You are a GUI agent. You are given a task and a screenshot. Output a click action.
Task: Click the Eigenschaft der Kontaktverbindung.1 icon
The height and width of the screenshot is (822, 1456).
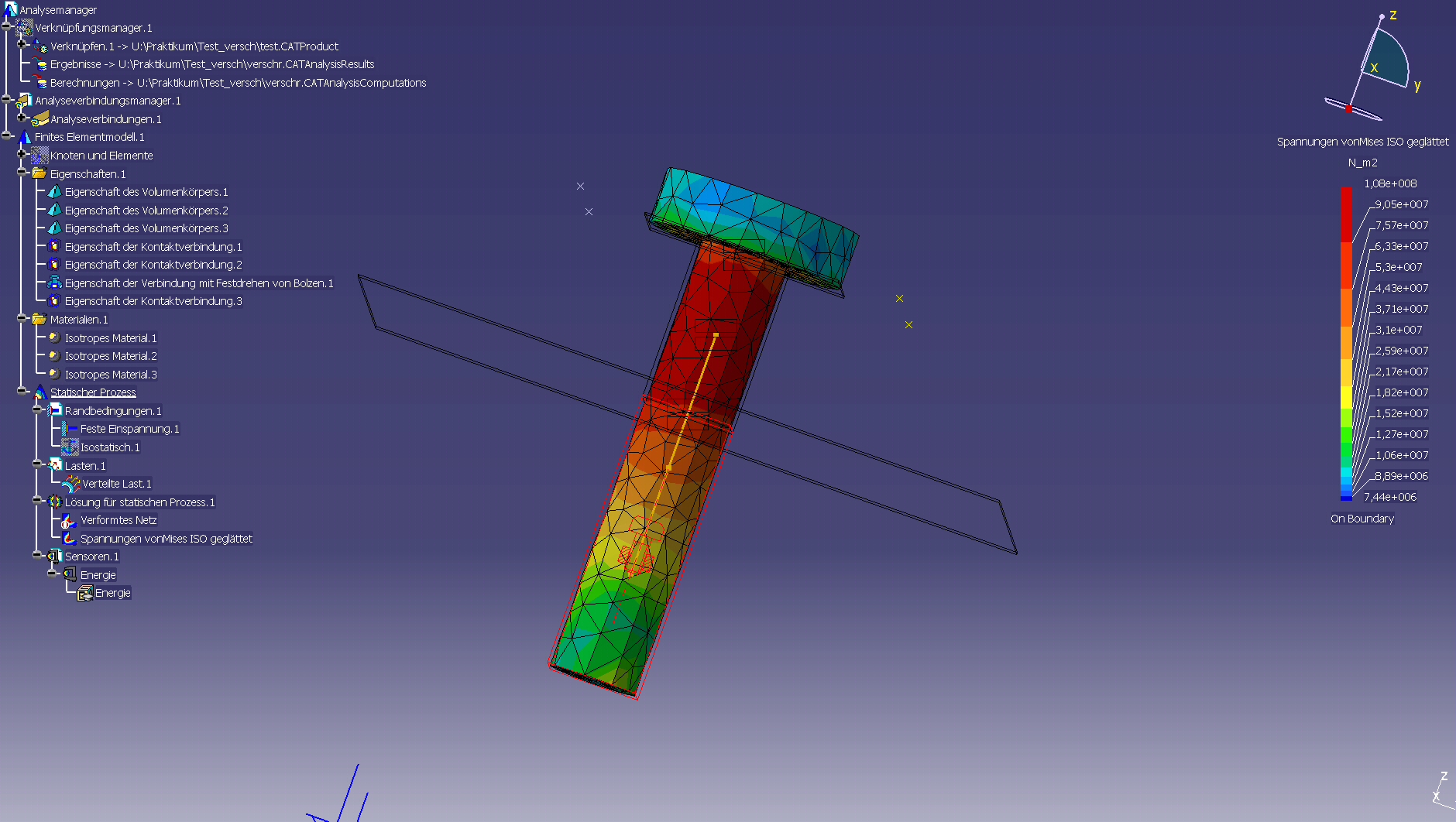coord(54,246)
